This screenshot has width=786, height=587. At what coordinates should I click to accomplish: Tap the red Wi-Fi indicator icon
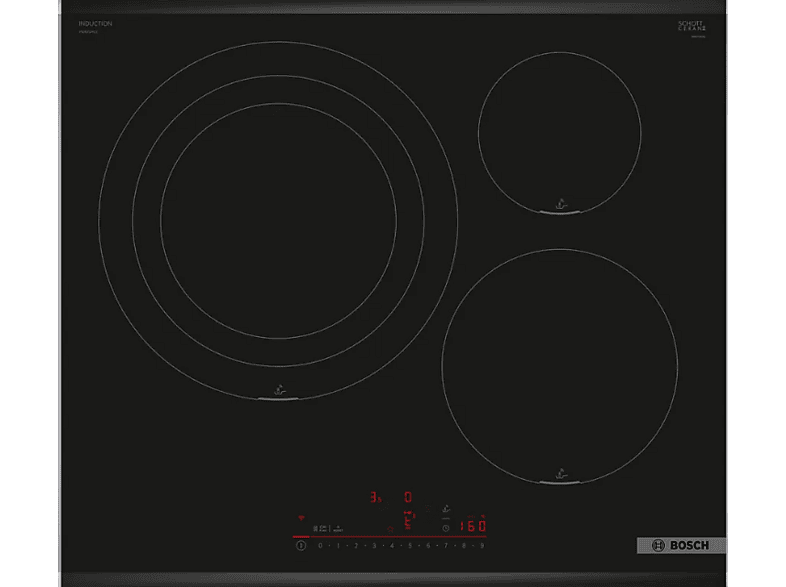tap(300, 518)
